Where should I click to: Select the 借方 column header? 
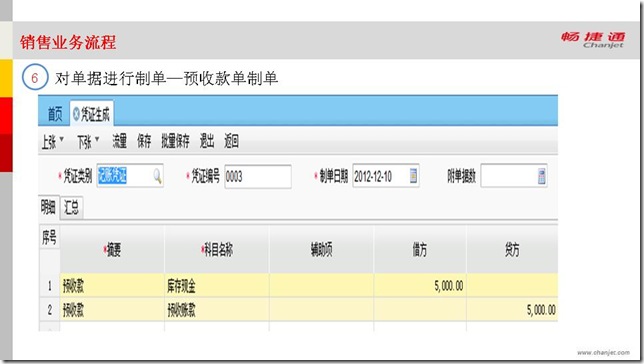click(x=420, y=249)
